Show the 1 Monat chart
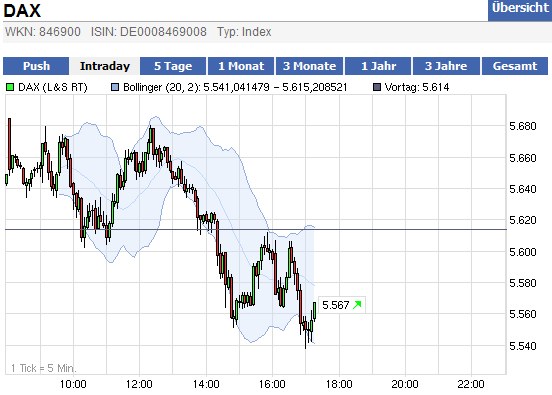Screen dimensions: 552x395 pyautogui.click(x=241, y=66)
